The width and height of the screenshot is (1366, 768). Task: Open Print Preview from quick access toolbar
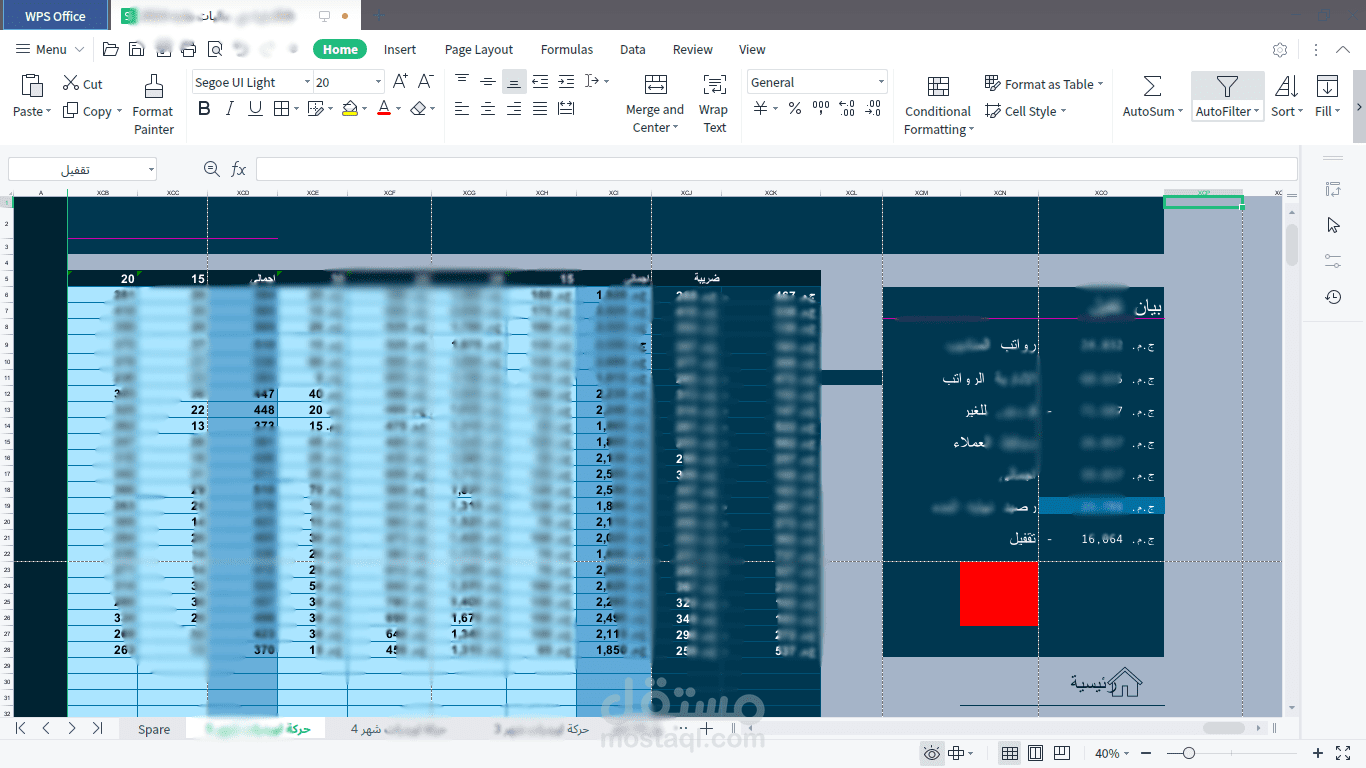click(x=215, y=49)
